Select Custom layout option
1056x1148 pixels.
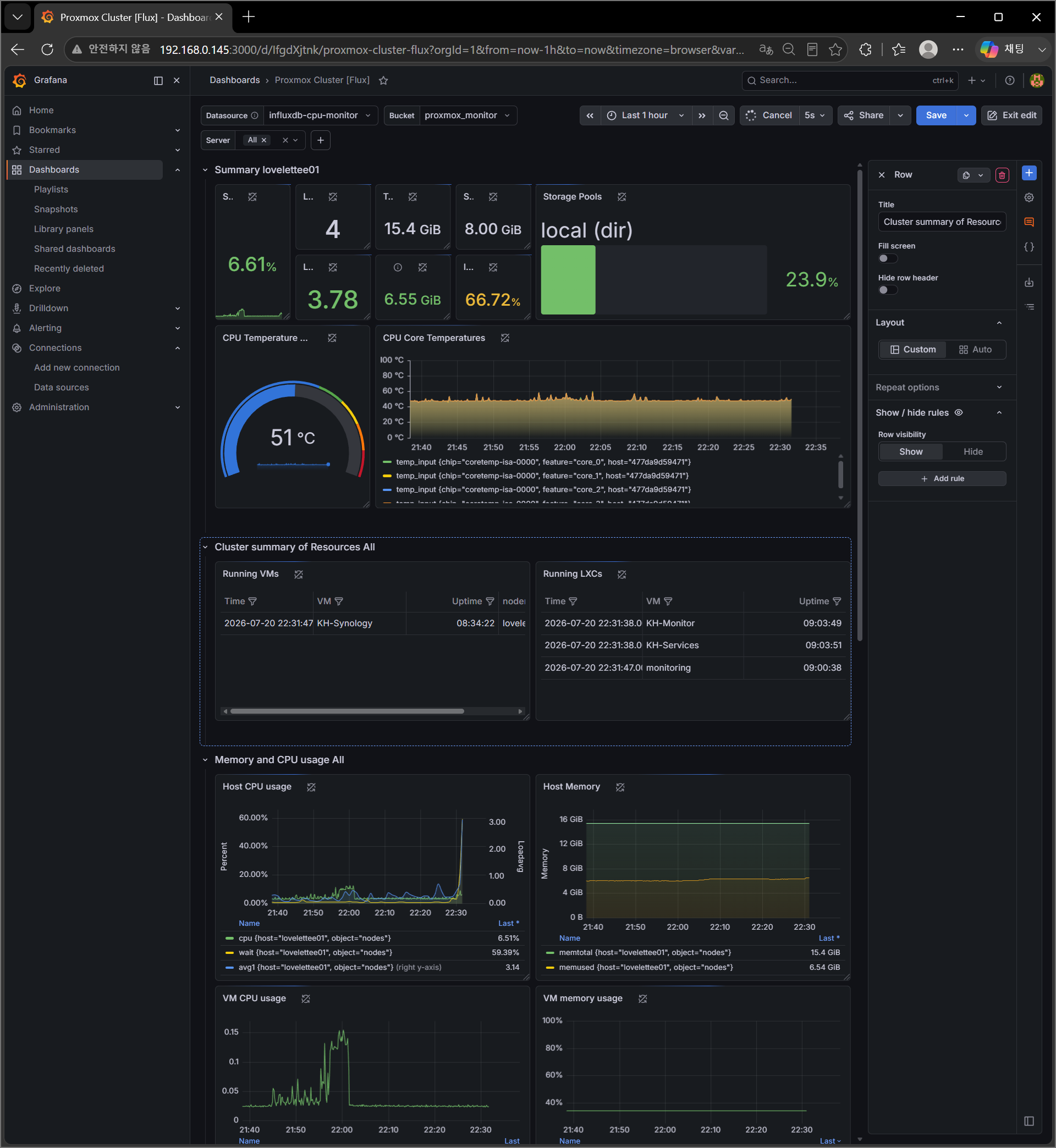pos(912,350)
